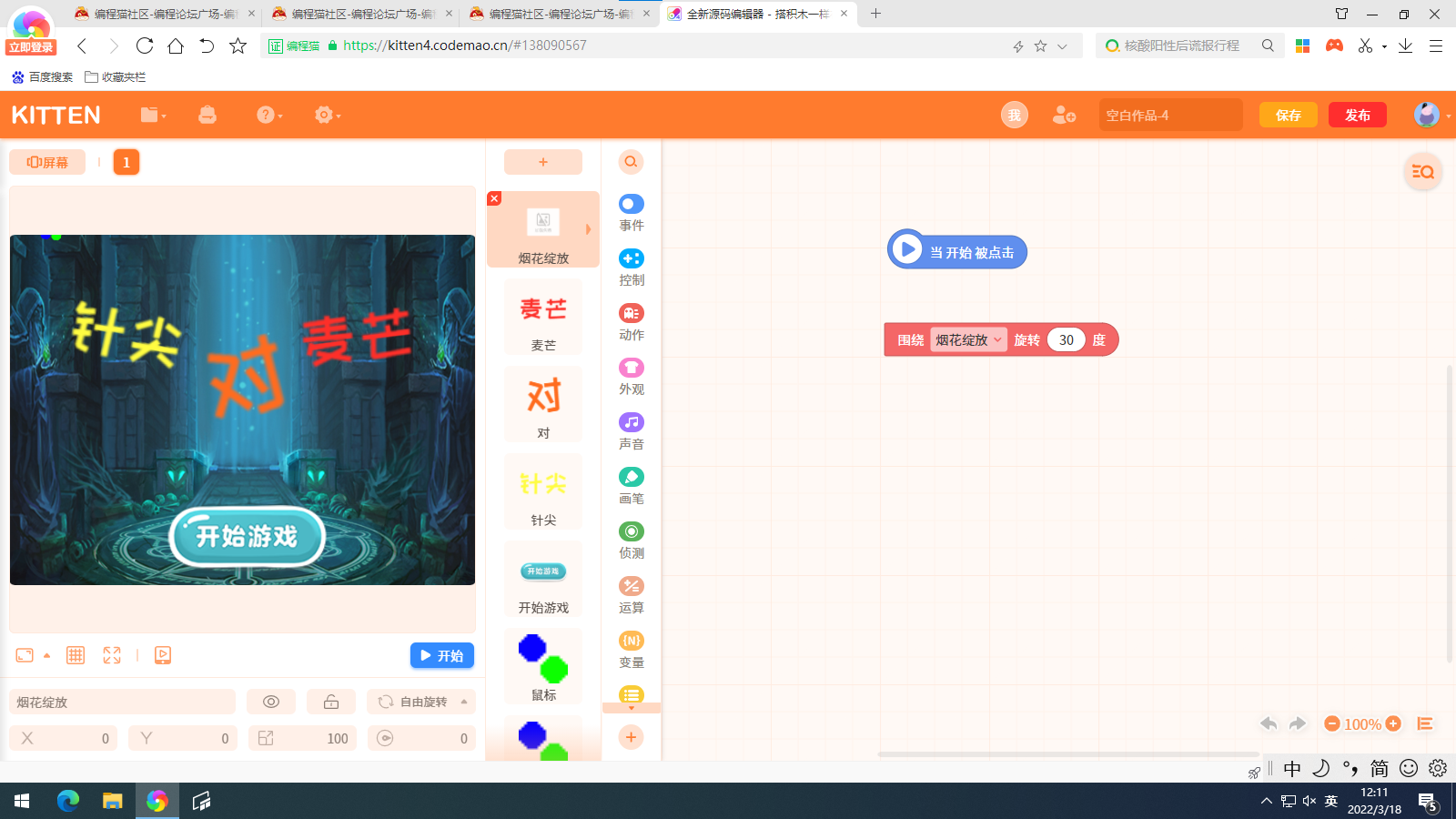Click the 立即登录 browser login button

(x=31, y=47)
